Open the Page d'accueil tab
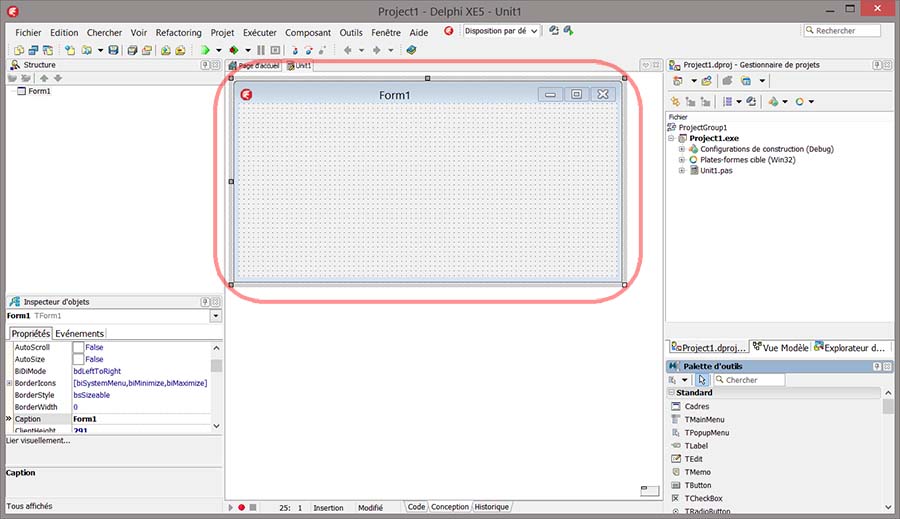Screen dimensions: 900x519 click(254, 66)
